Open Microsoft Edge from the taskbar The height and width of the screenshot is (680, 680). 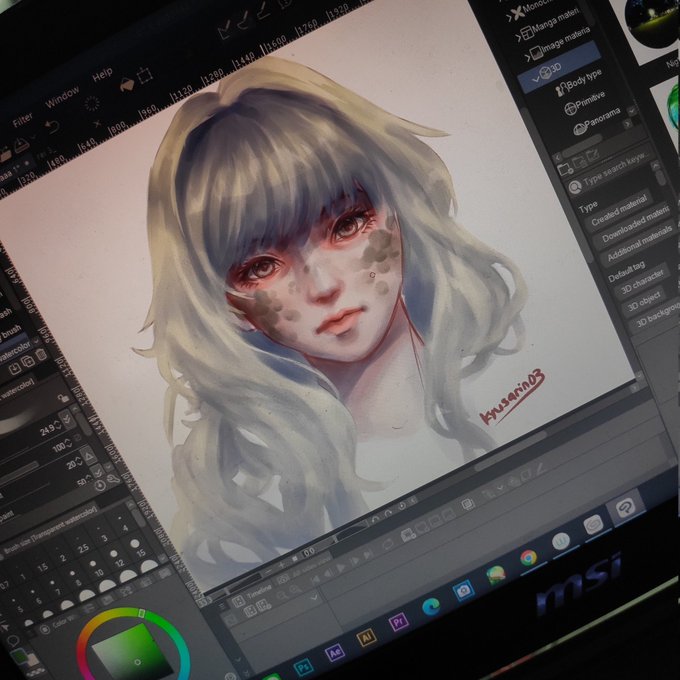click(x=431, y=606)
